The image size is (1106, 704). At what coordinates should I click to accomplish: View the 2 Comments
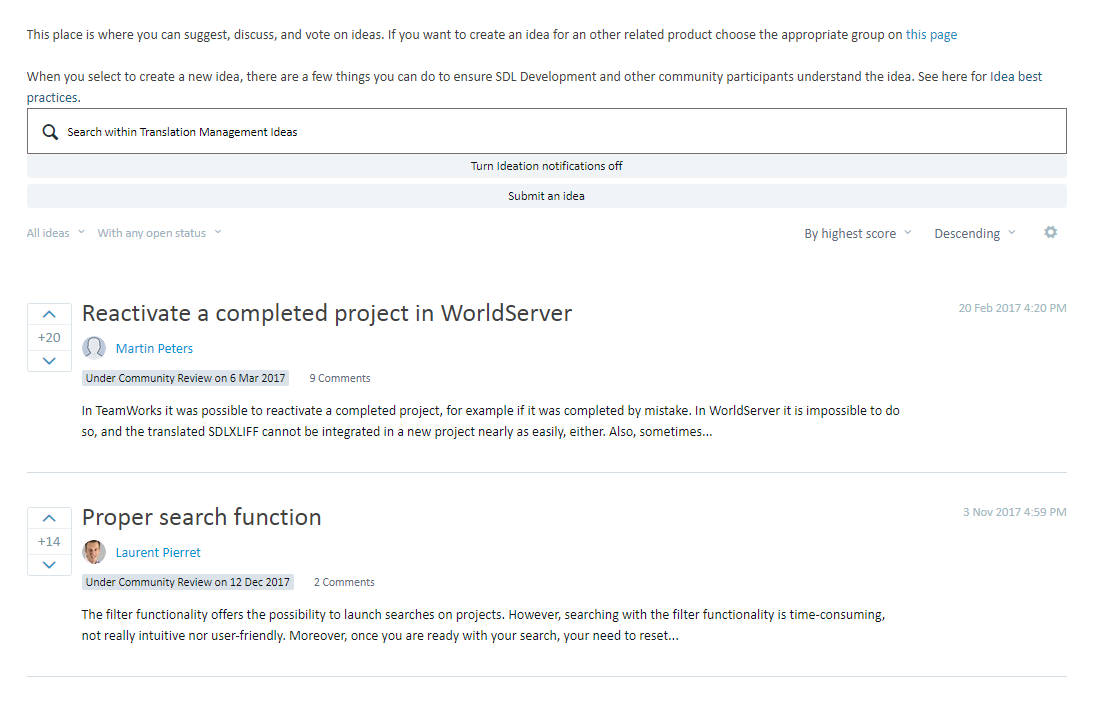pos(344,582)
